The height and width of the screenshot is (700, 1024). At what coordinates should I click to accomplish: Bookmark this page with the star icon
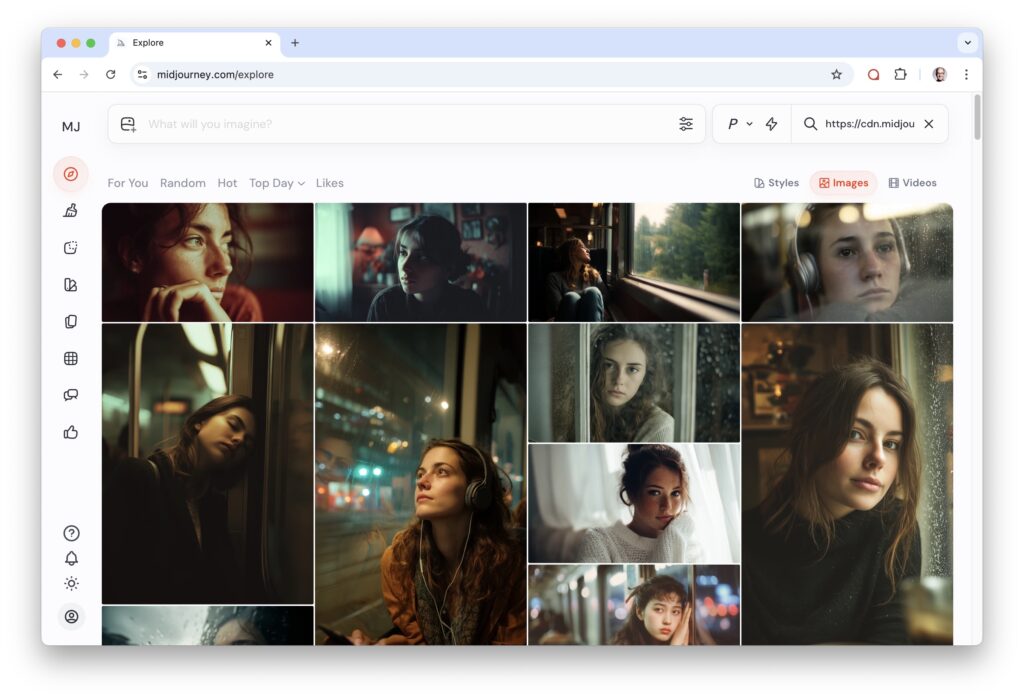coord(836,74)
